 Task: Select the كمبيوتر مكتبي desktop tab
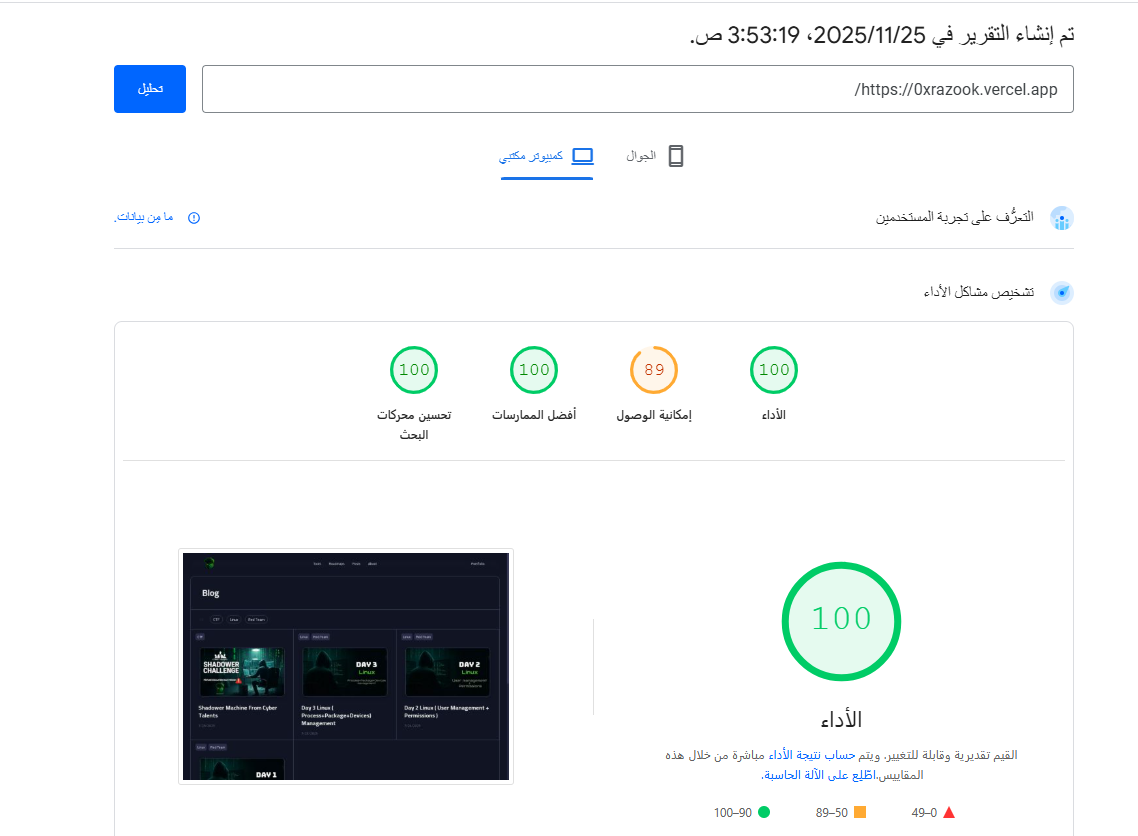(x=547, y=156)
